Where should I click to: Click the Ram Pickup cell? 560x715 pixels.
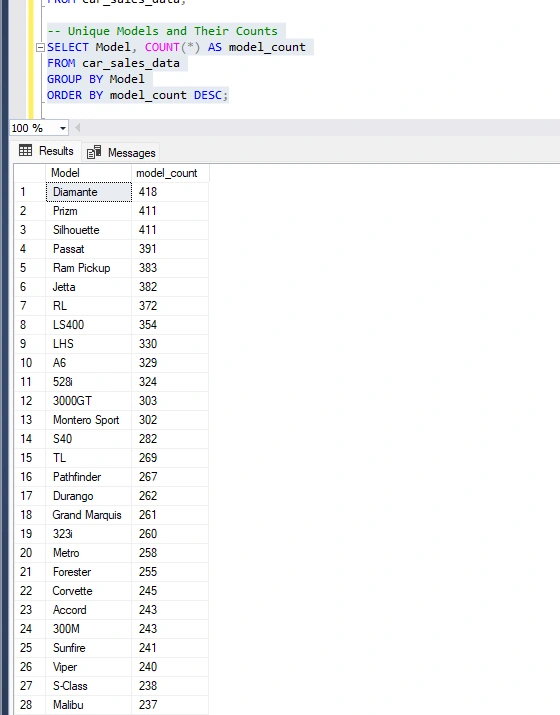coord(88,268)
